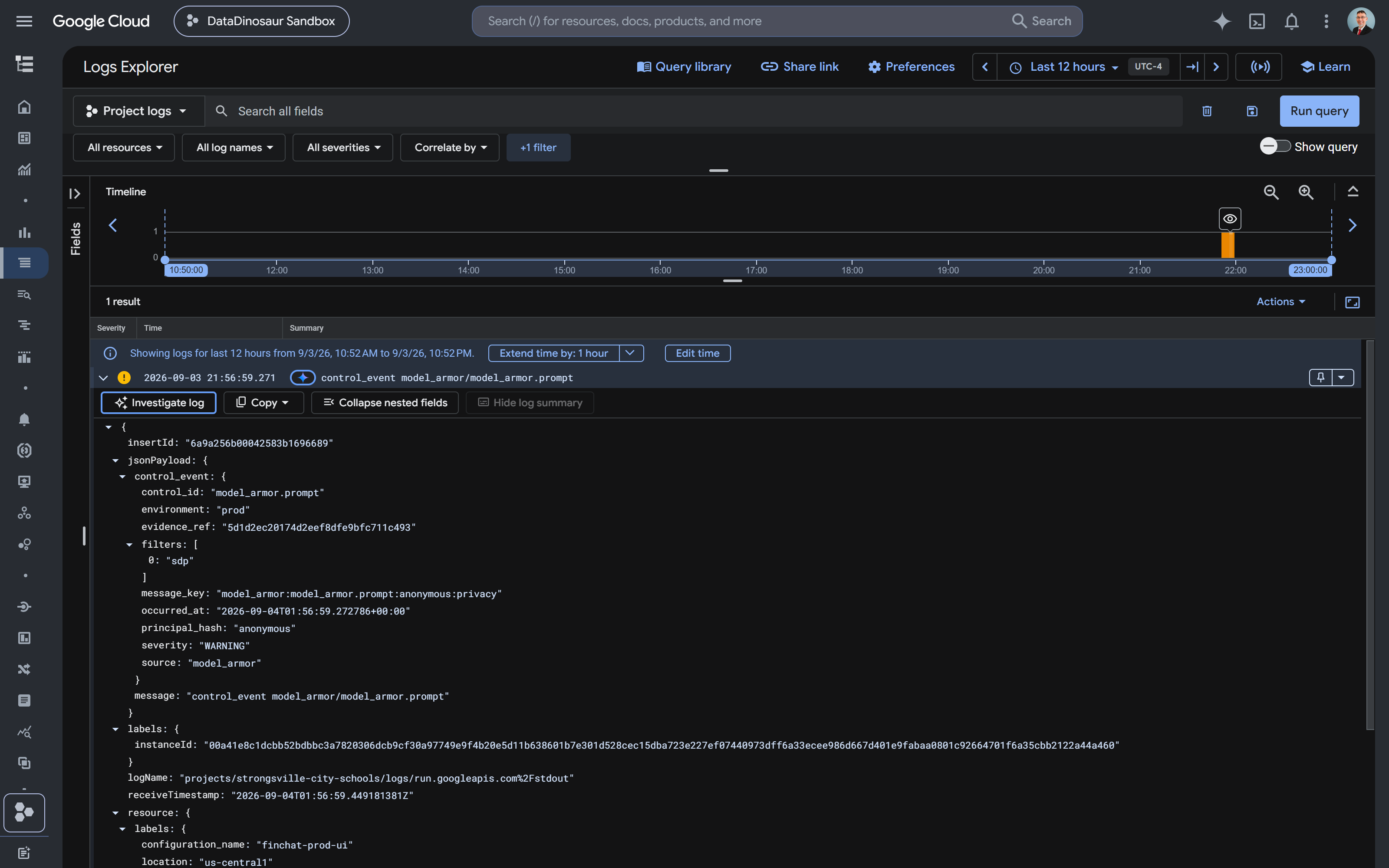The height and width of the screenshot is (868, 1389).
Task: Click the Edit time button
Action: (x=698, y=353)
